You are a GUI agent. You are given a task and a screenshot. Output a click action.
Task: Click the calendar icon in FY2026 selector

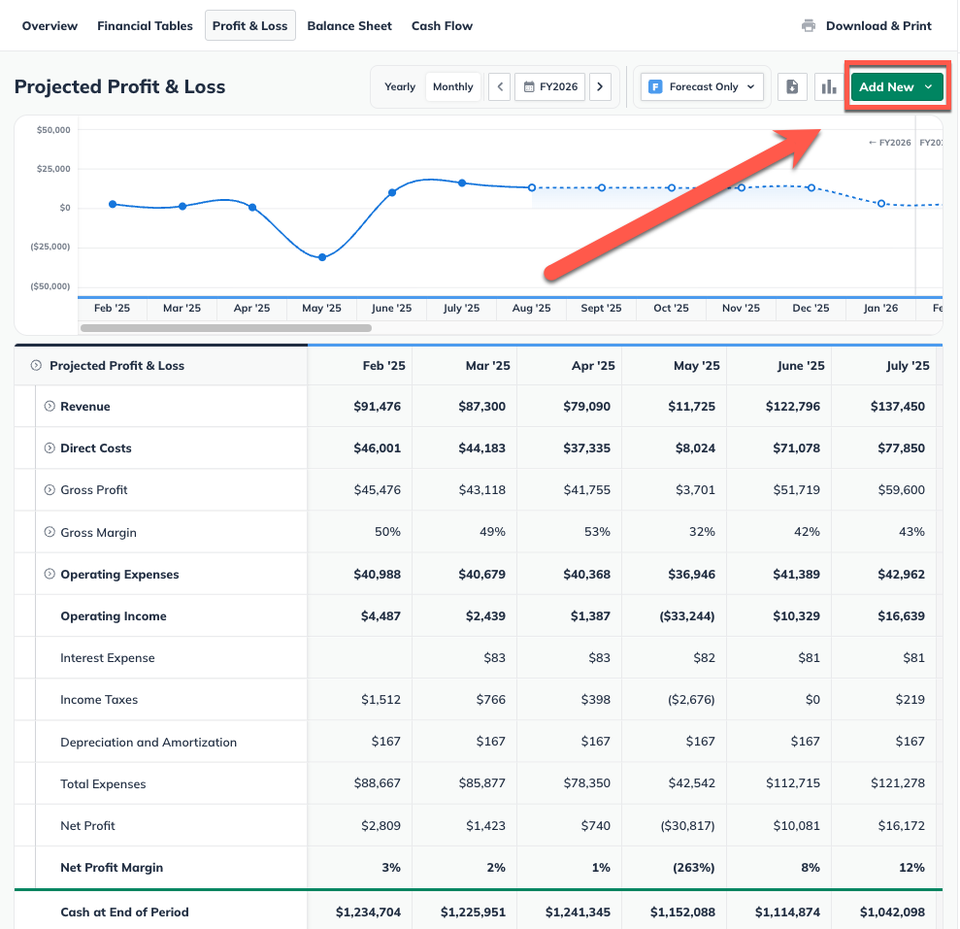point(529,87)
